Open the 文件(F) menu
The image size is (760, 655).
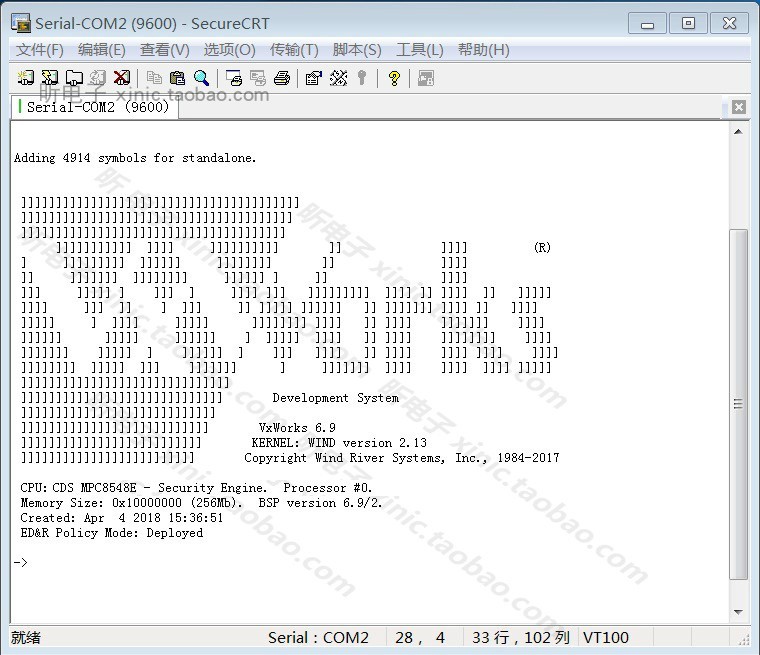(x=40, y=49)
